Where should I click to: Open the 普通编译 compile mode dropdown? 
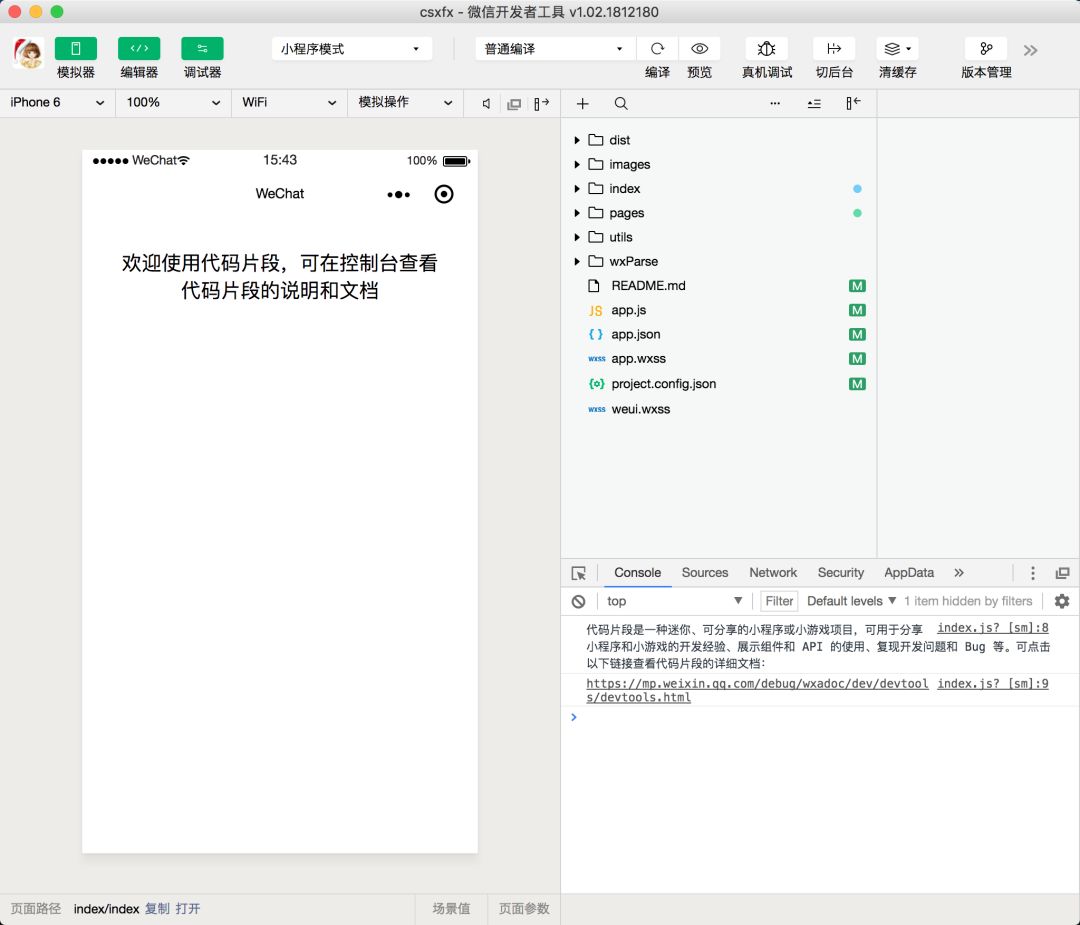(x=555, y=49)
